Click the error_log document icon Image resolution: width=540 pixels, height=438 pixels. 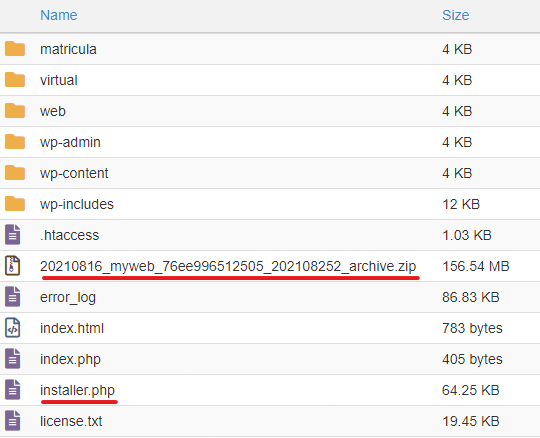12,296
